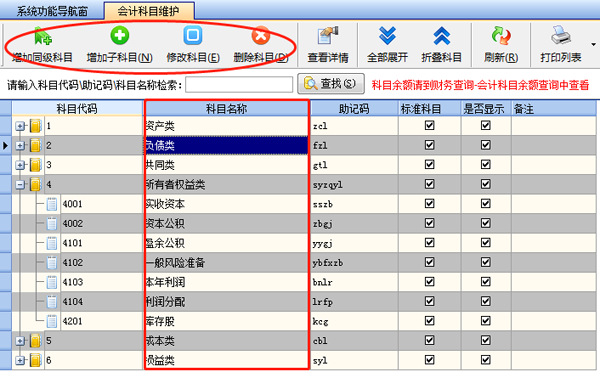
Task: Expand tree node 5 成本类
Action: point(20,341)
